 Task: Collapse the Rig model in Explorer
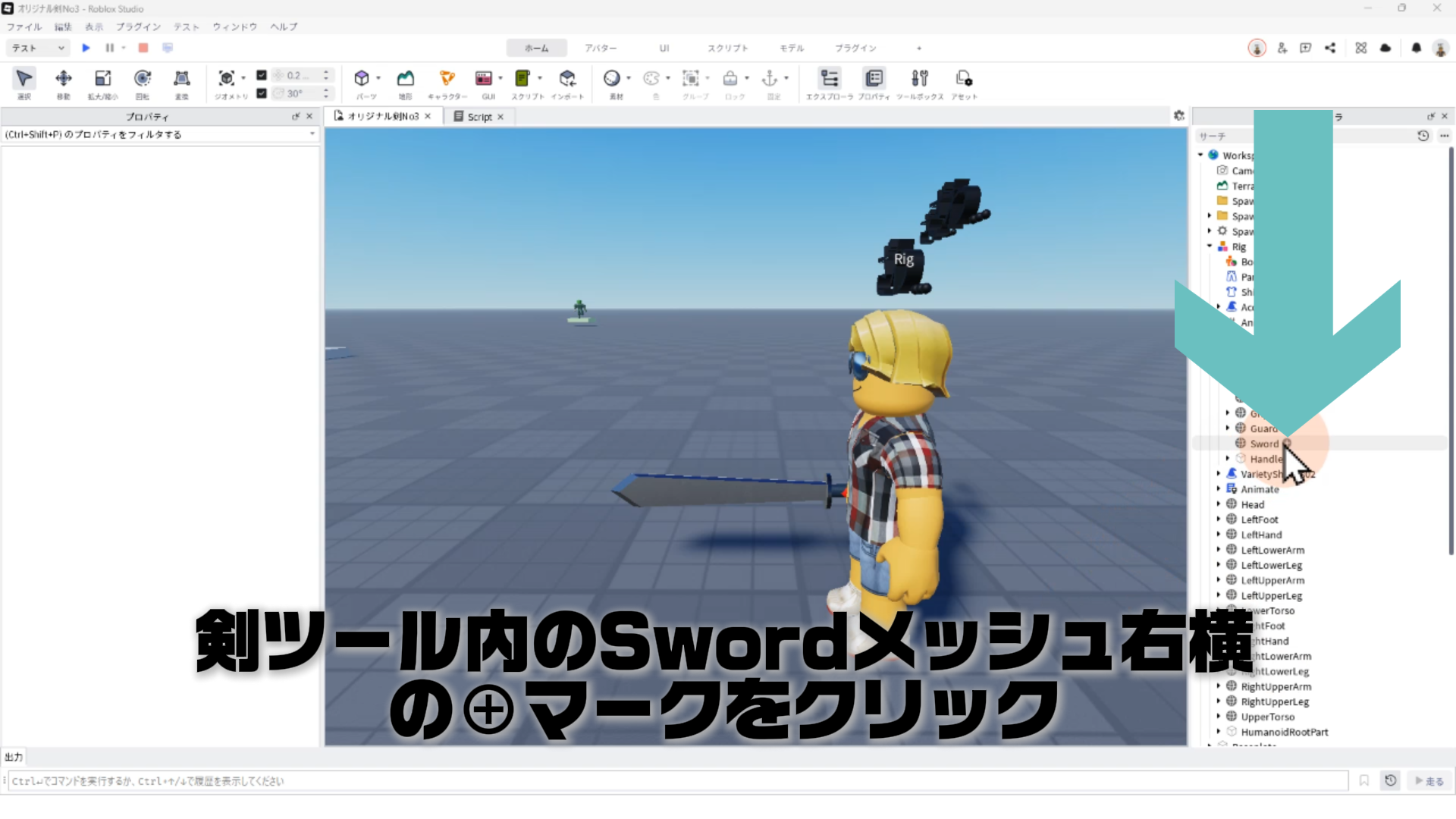tap(1210, 246)
